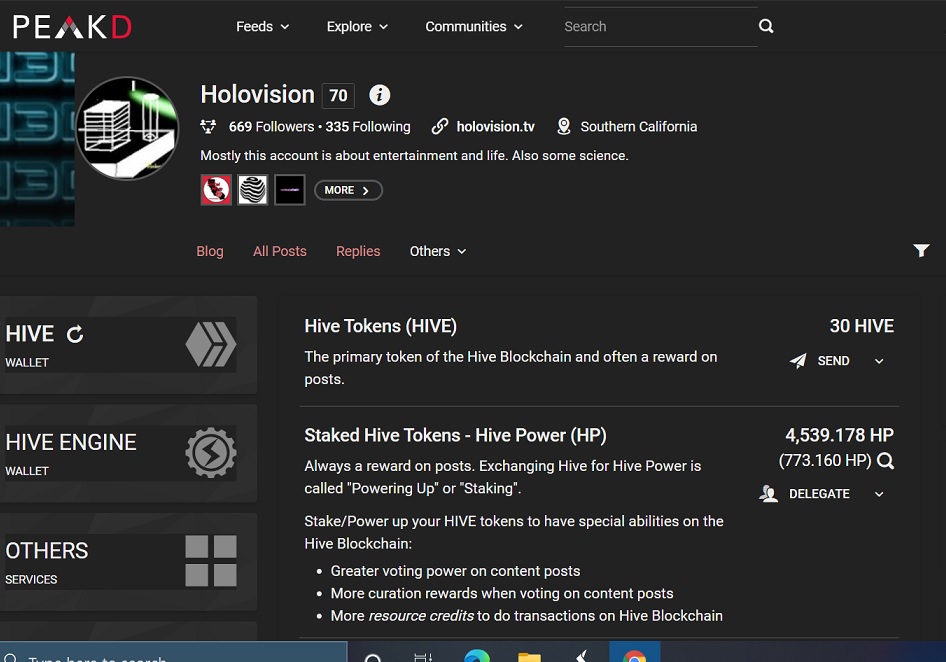View the 669 Followers list
This screenshot has width=946, height=662.
(x=271, y=127)
